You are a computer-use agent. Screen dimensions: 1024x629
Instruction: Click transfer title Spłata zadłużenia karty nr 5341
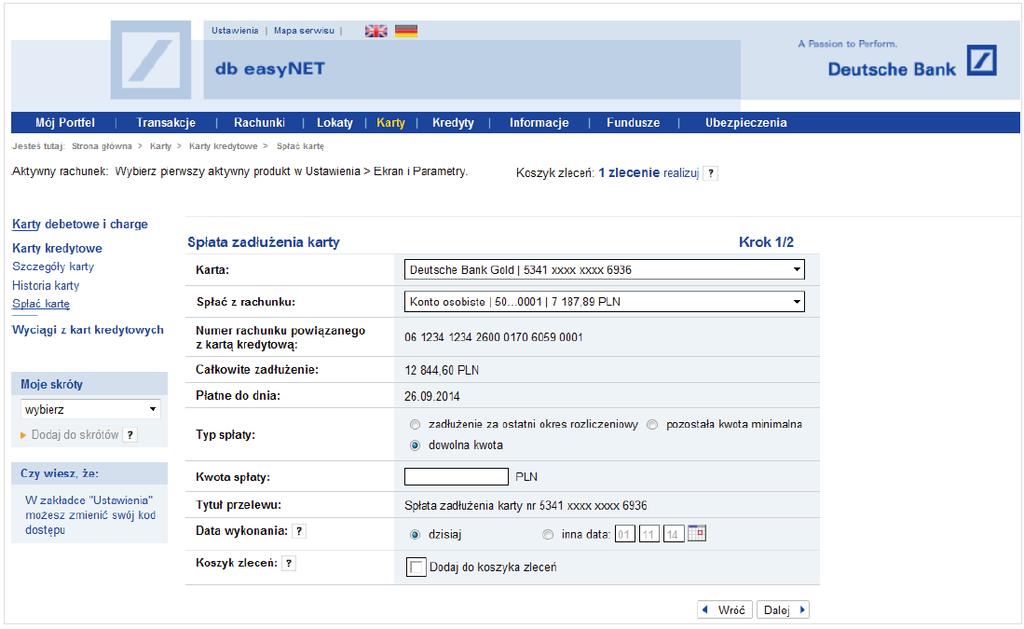(x=526, y=506)
